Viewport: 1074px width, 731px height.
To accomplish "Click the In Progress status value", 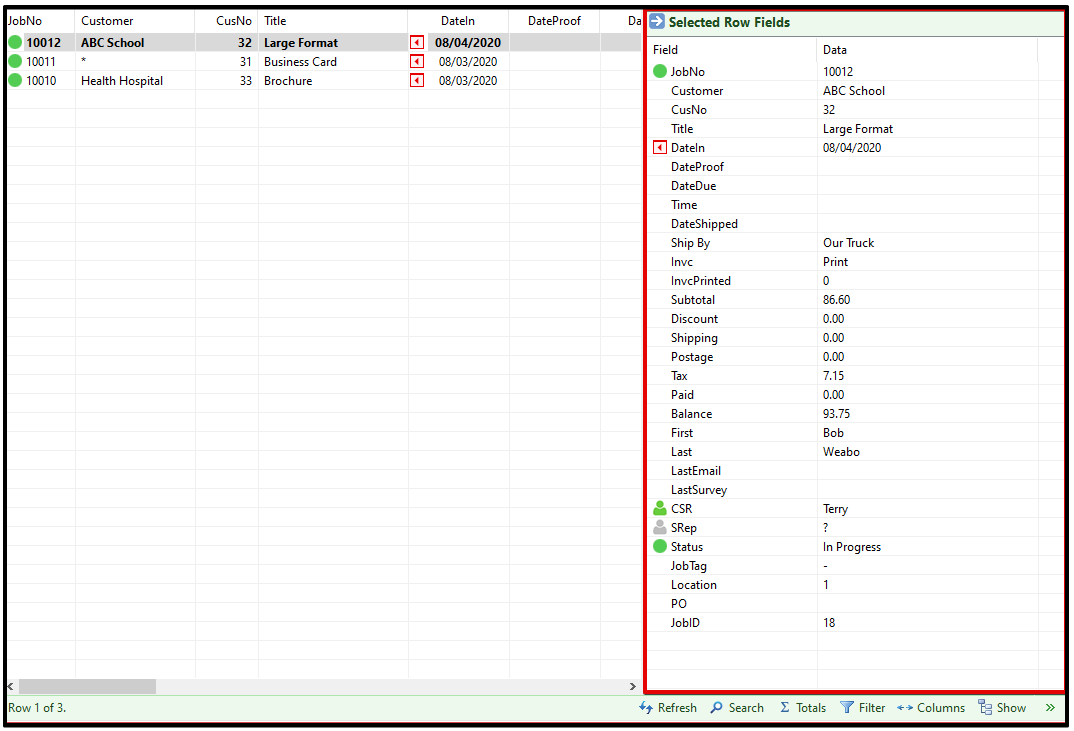I will tap(851, 547).
